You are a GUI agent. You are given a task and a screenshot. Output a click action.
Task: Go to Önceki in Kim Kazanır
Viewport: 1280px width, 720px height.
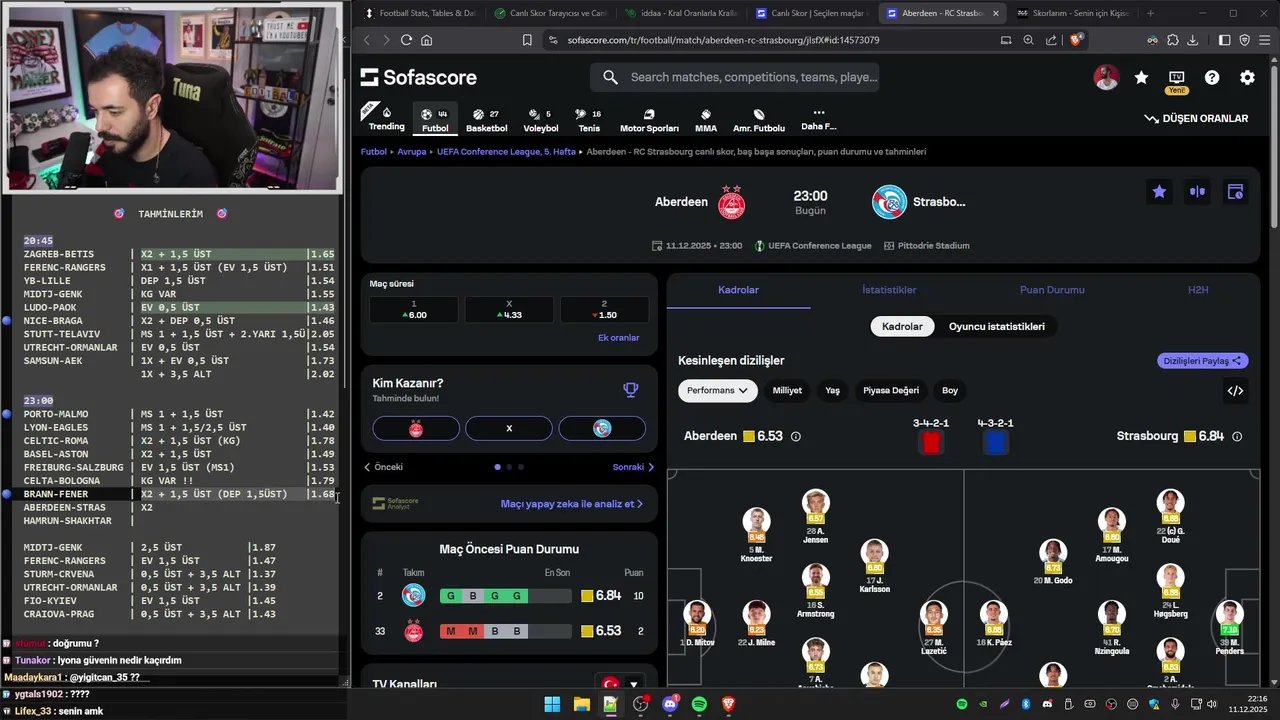[383, 467]
